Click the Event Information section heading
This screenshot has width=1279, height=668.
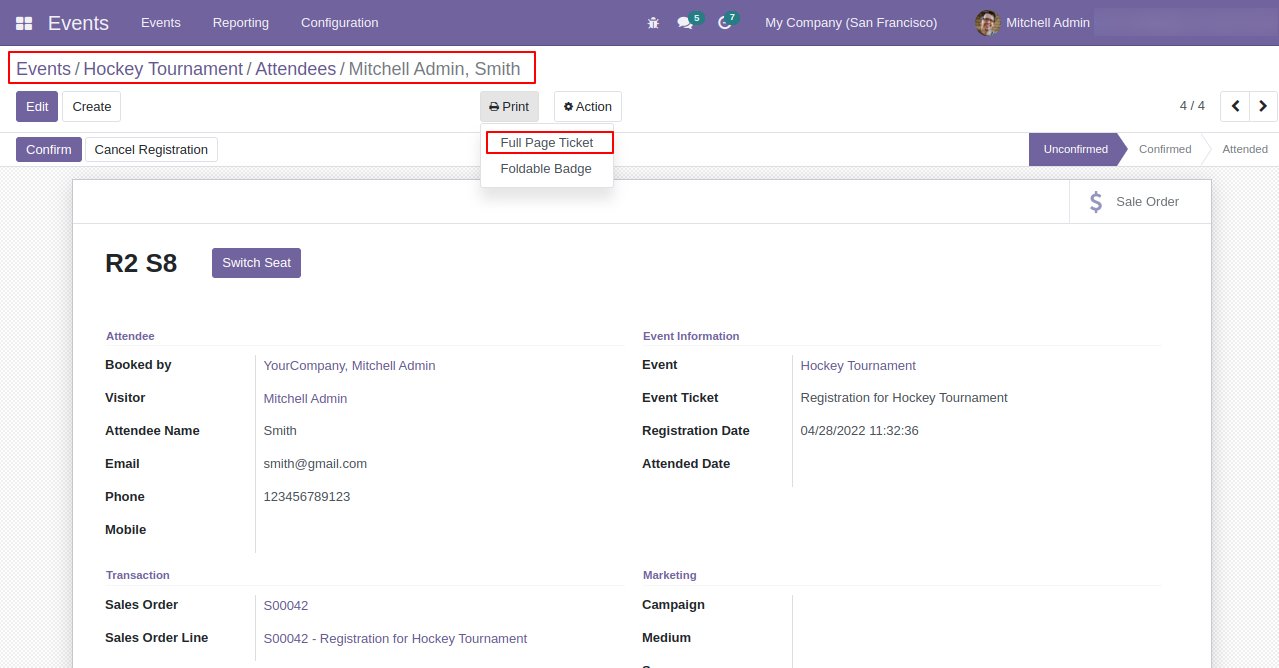(691, 336)
